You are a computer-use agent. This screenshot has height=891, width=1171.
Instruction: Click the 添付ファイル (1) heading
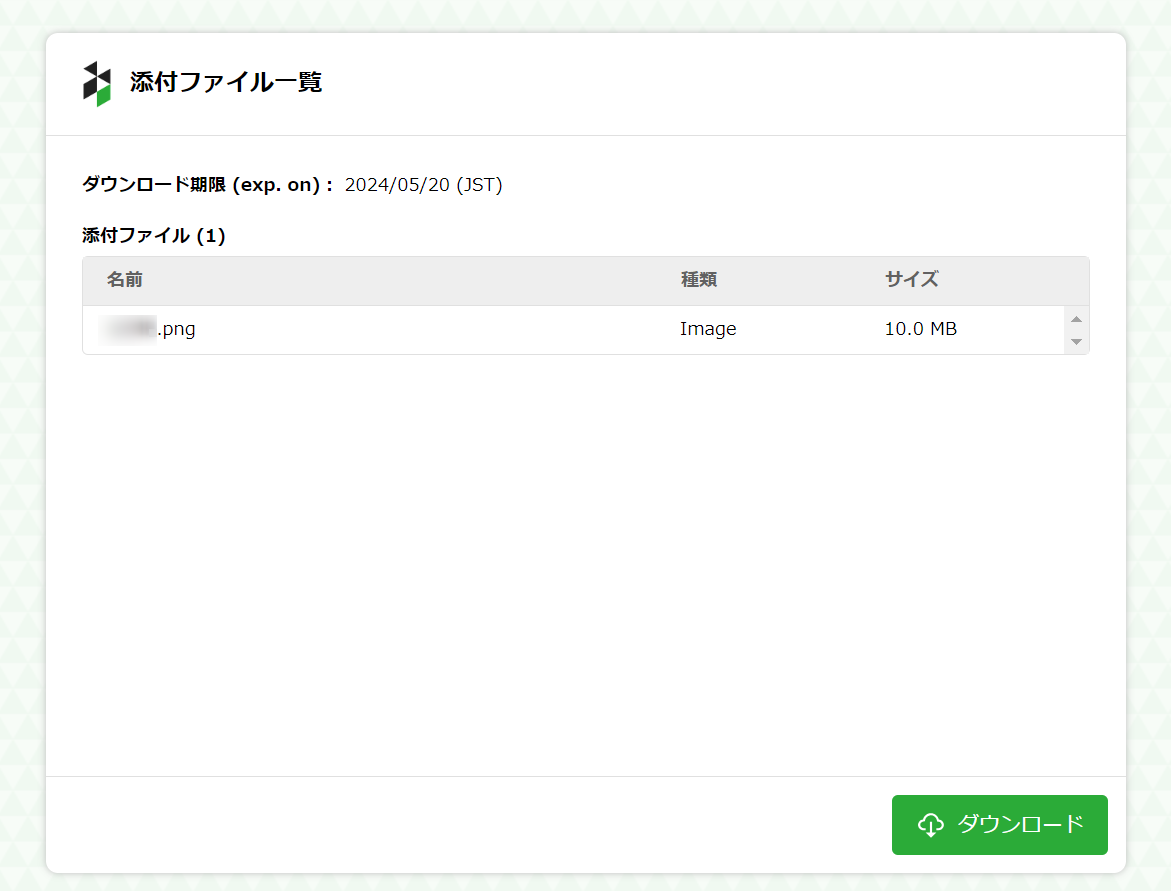tap(154, 236)
